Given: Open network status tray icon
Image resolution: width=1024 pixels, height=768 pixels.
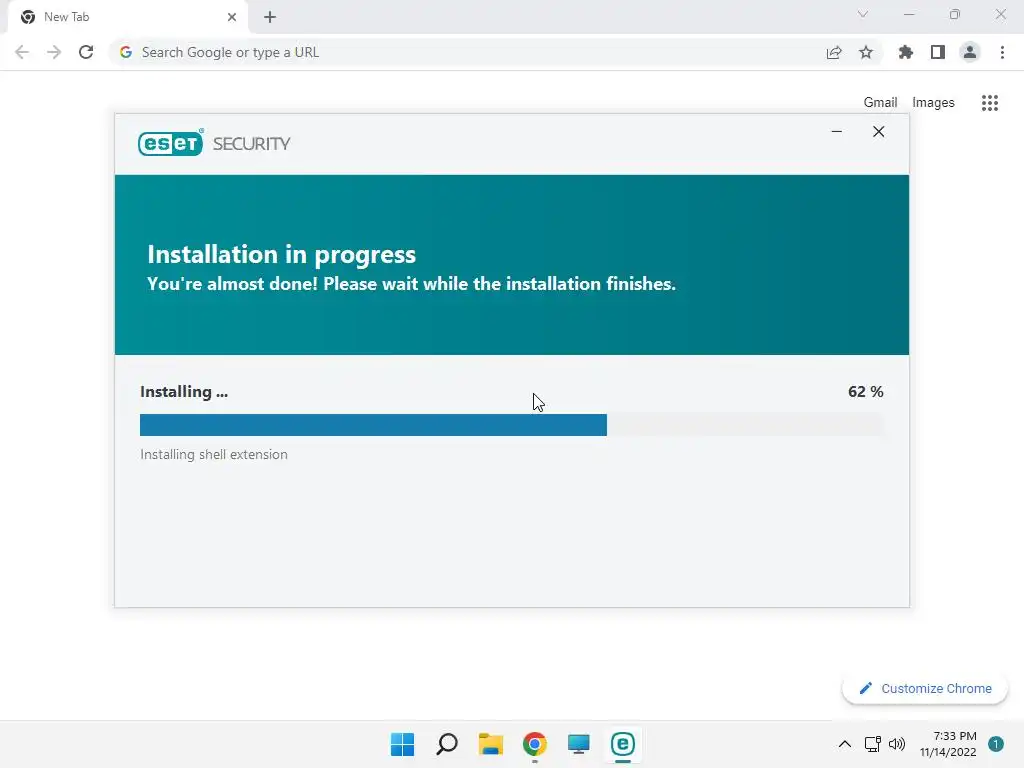Looking at the screenshot, I should click(872, 744).
